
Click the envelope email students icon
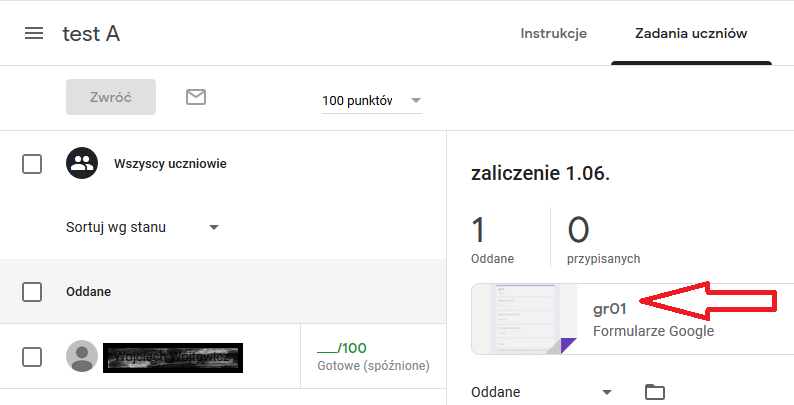click(196, 97)
